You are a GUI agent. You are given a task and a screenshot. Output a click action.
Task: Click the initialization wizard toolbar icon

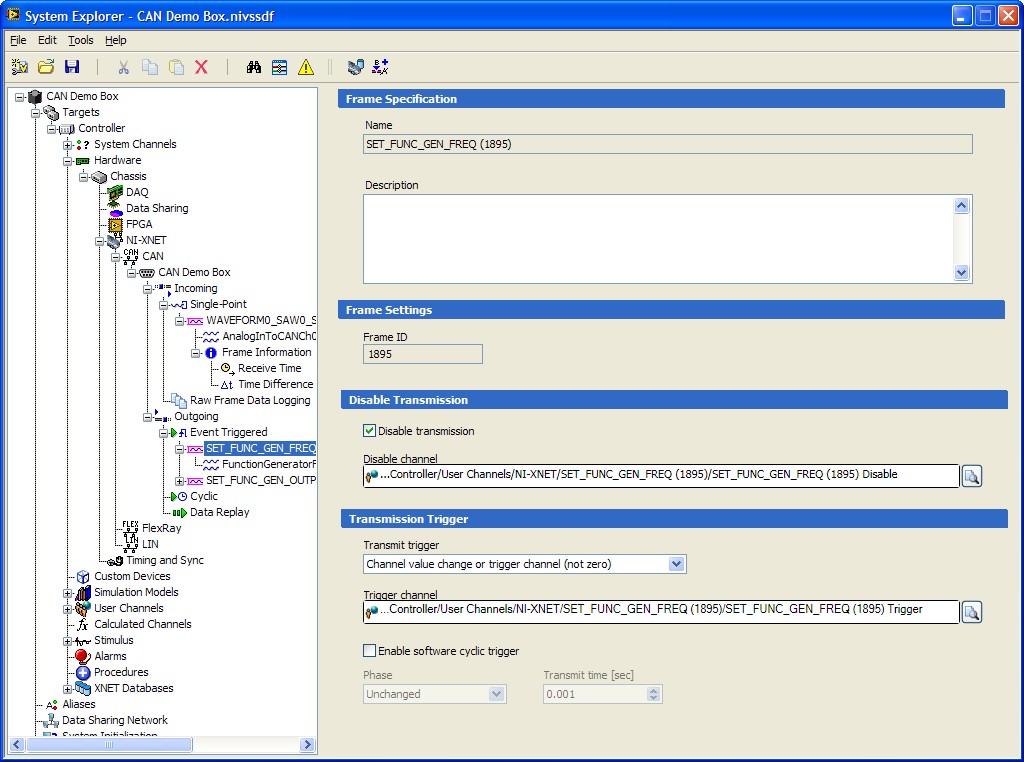[x=380, y=67]
